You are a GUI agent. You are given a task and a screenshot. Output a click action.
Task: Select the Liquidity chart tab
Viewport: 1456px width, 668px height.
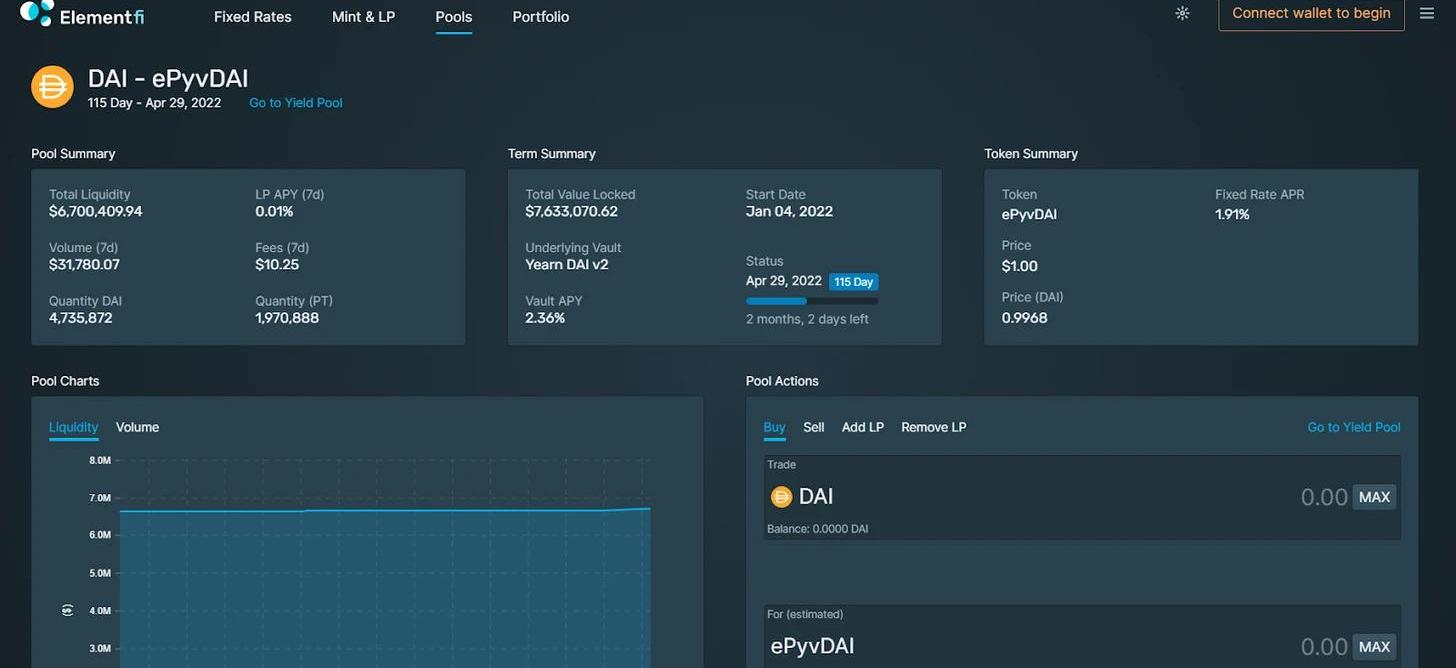click(x=74, y=427)
